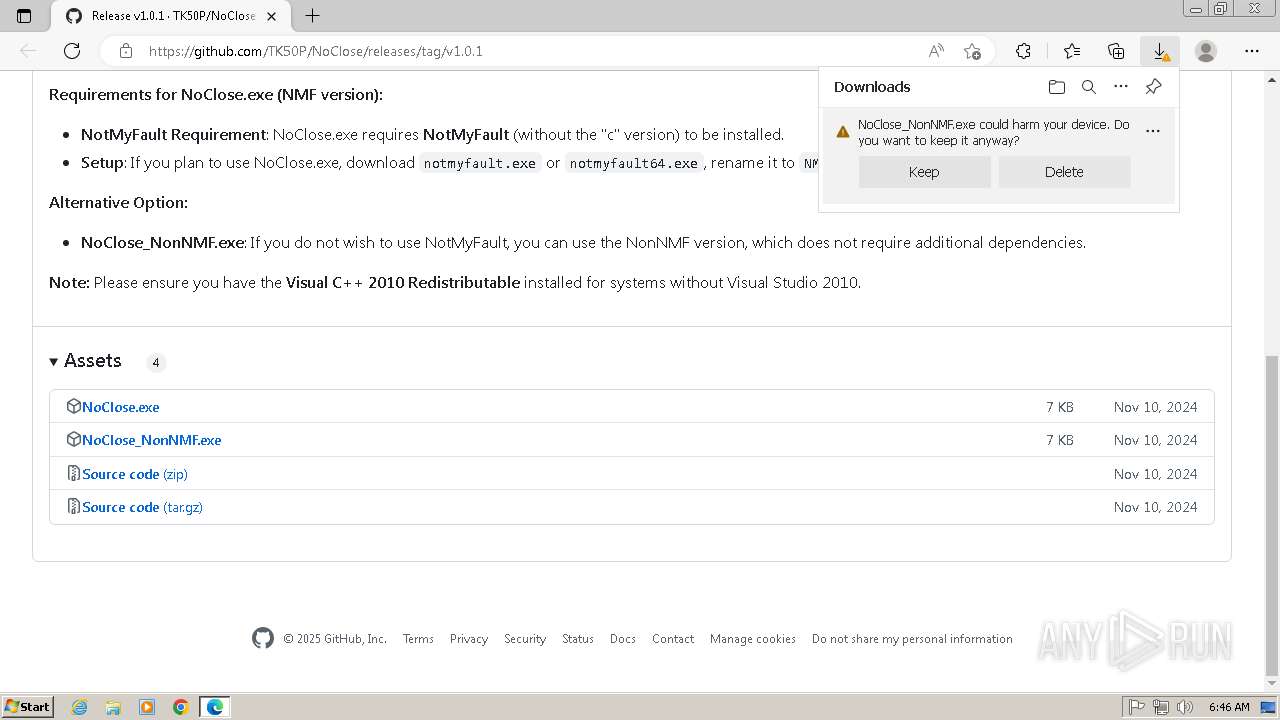Viewport: 1280px width, 720px height.
Task: Click the Source code (zip) file icon
Action: point(73,473)
